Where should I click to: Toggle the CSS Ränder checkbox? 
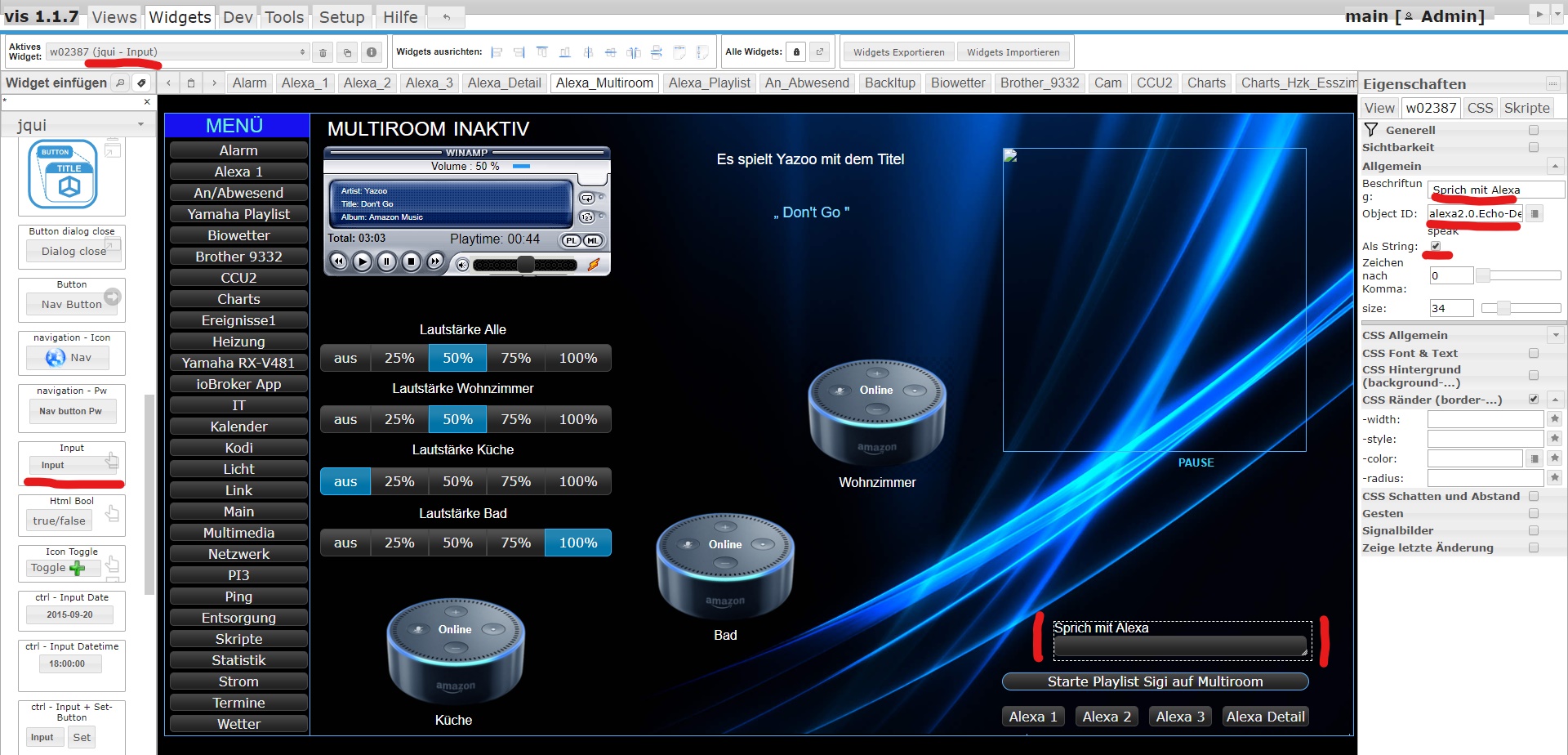tap(1534, 400)
